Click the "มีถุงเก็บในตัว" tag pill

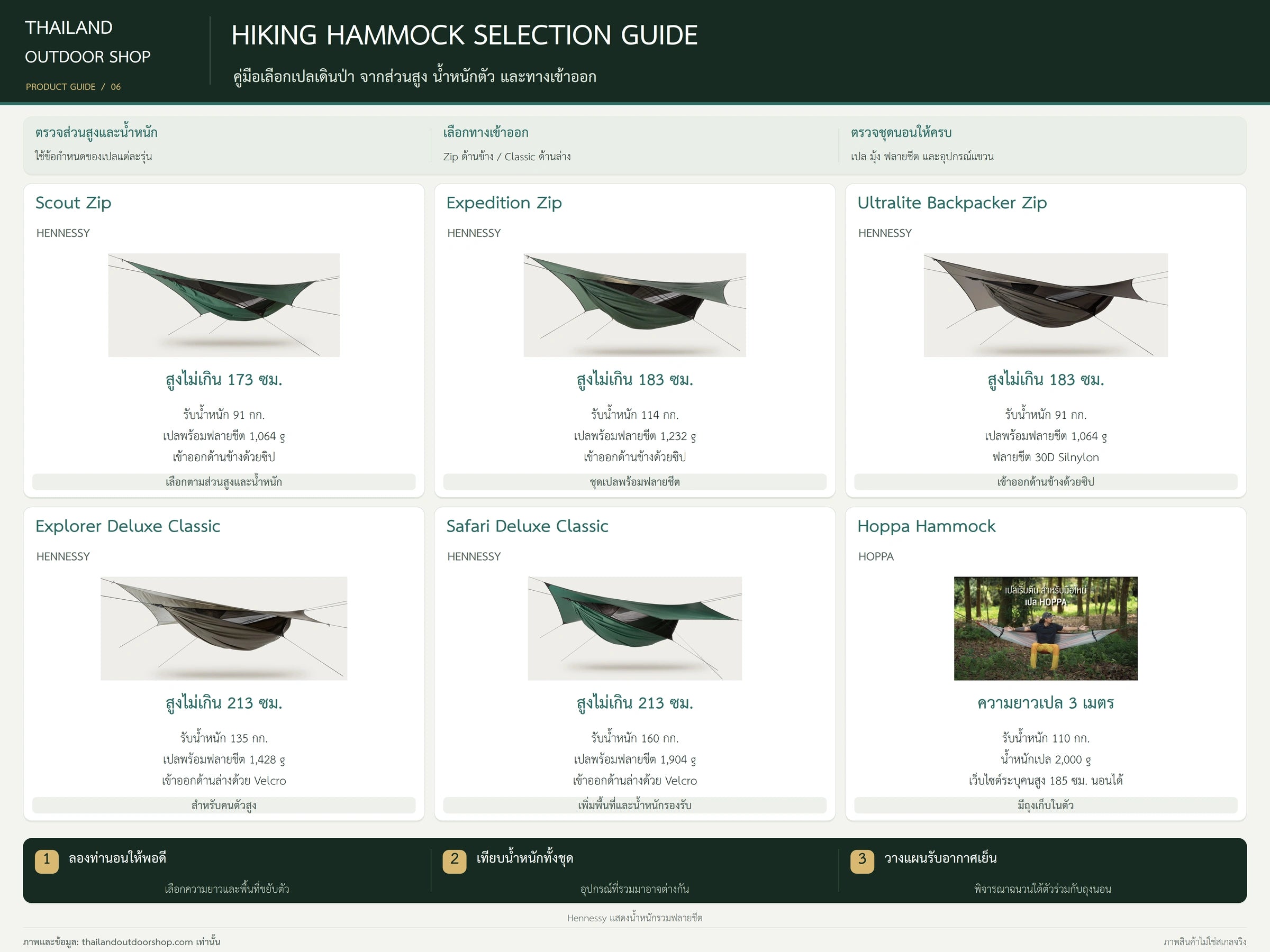1046,805
